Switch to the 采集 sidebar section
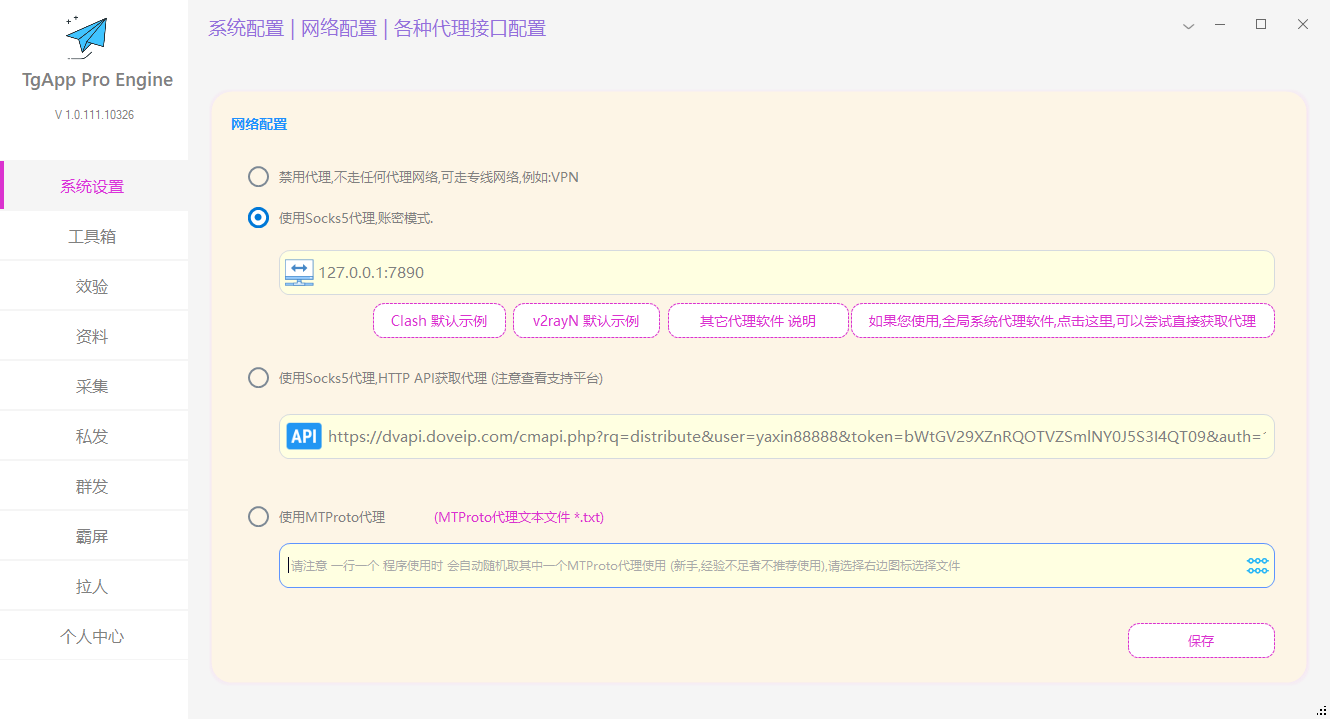Screen dimensions: 1330x719 tap(92, 387)
